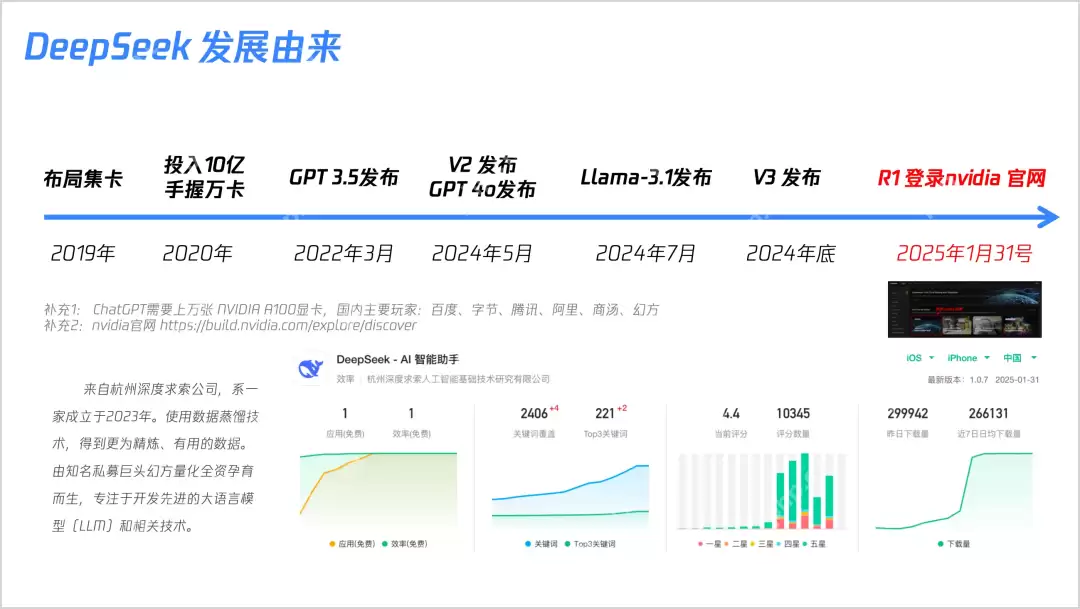The height and width of the screenshot is (609, 1080).
Task: Click the DeepSeek whale logo icon
Action: coord(310,369)
